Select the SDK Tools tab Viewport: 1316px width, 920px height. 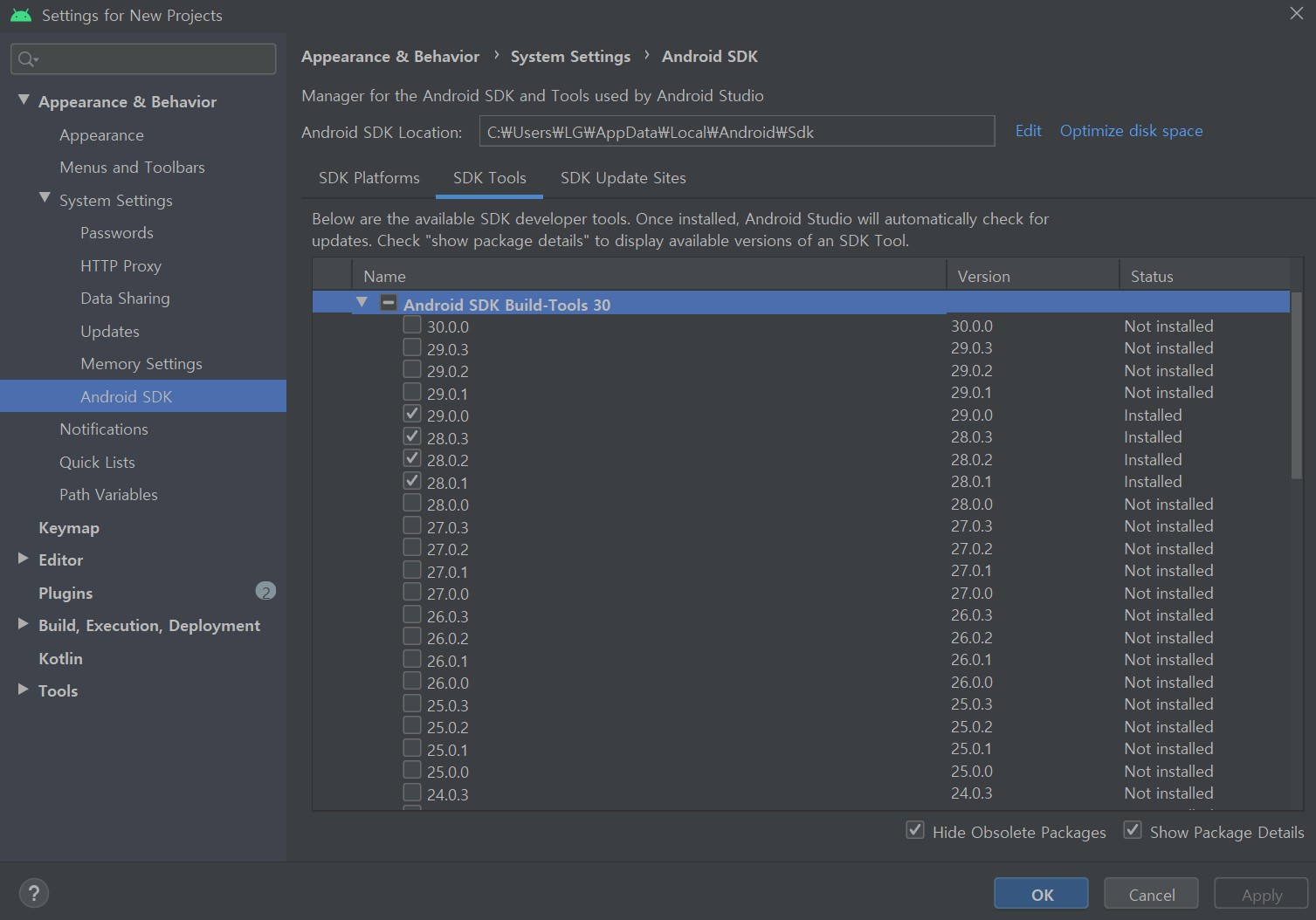pyautogui.click(x=490, y=178)
